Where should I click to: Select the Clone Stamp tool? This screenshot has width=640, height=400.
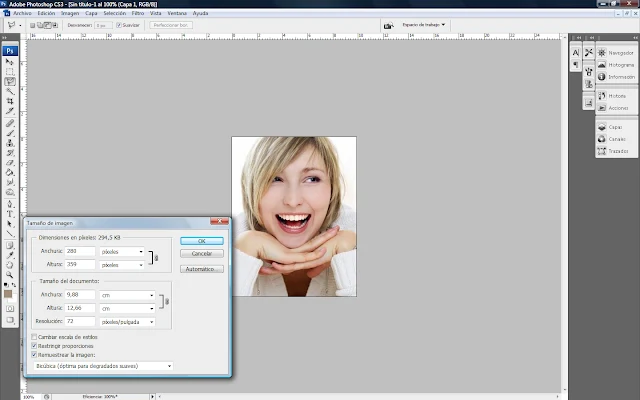[10, 143]
